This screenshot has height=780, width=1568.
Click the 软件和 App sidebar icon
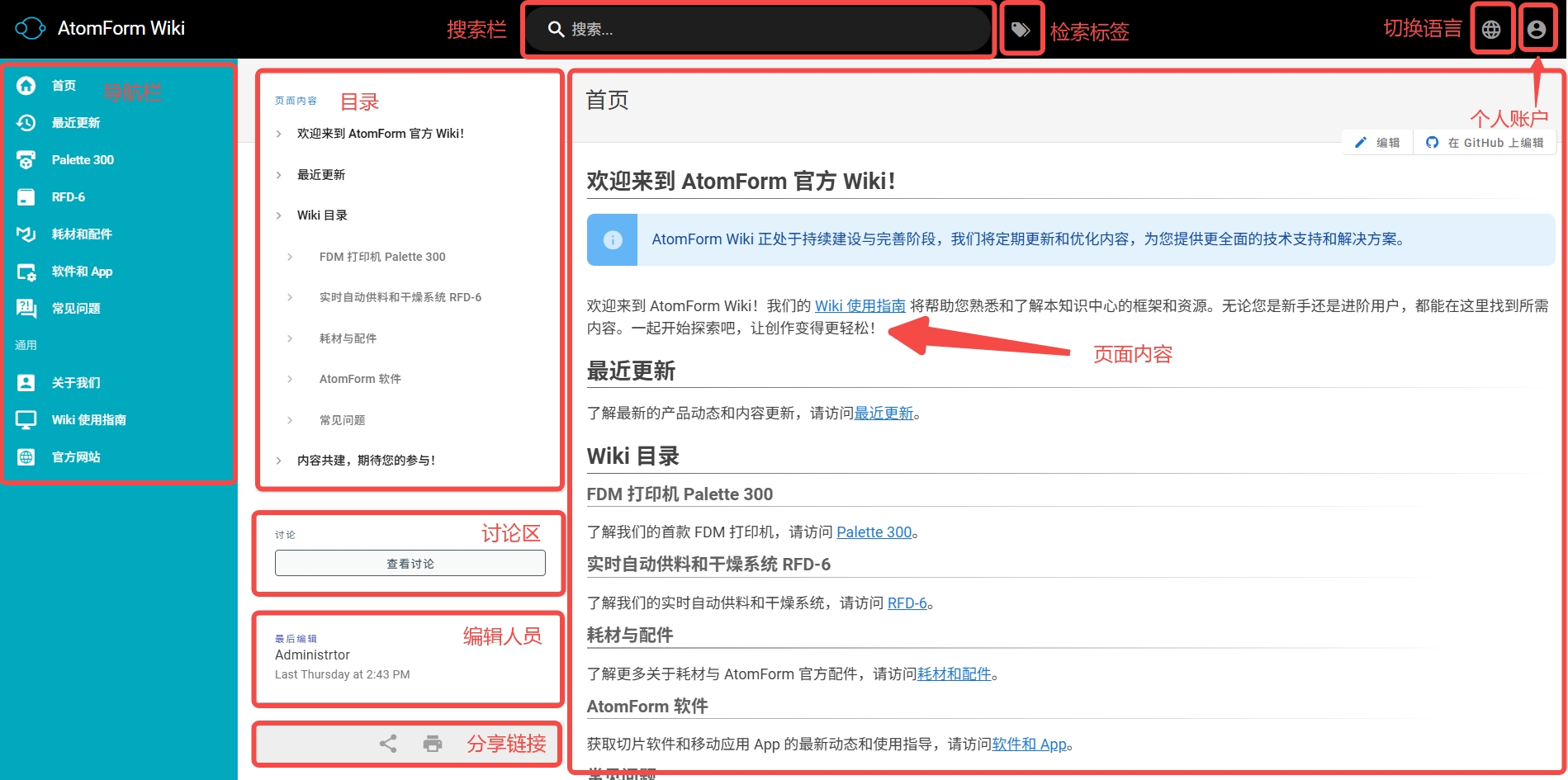point(26,271)
